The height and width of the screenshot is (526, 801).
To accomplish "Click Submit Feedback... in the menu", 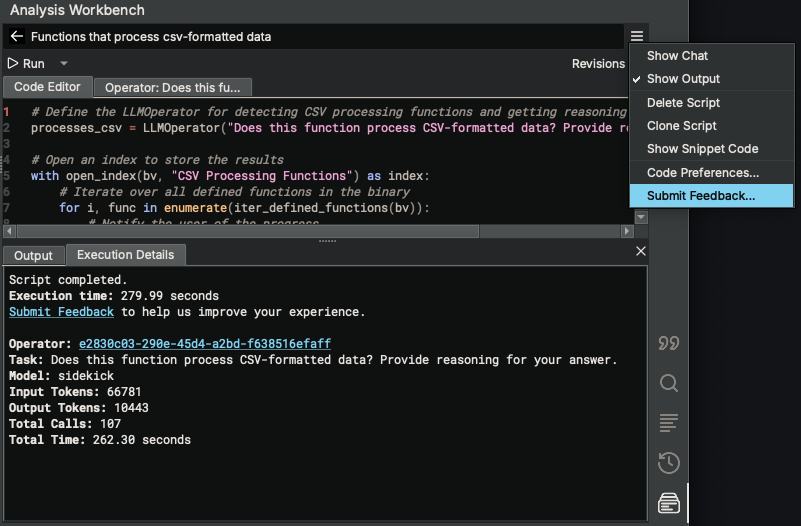I will [712, 196].
